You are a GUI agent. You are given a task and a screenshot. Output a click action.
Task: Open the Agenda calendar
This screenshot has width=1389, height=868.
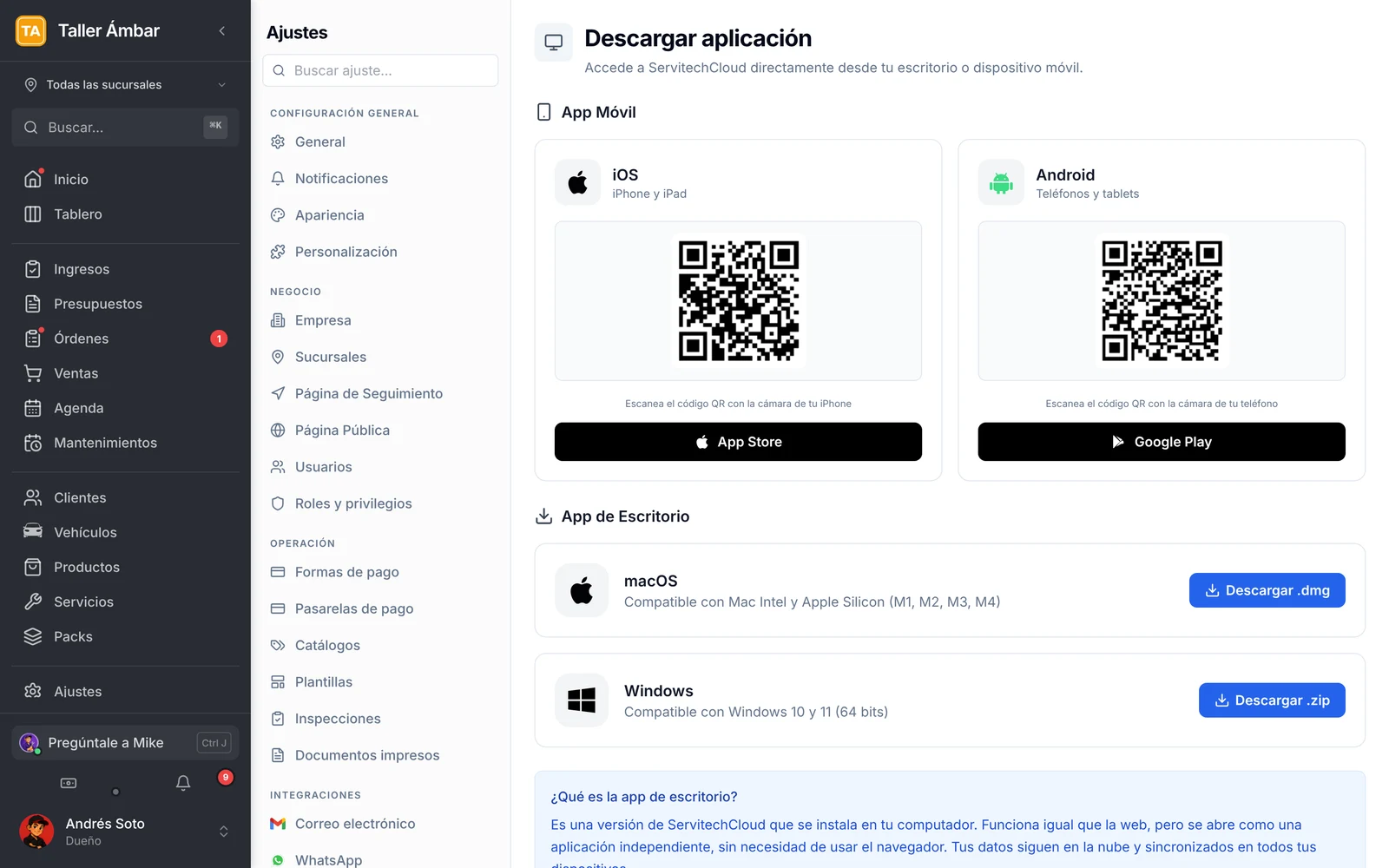[125, 408]
